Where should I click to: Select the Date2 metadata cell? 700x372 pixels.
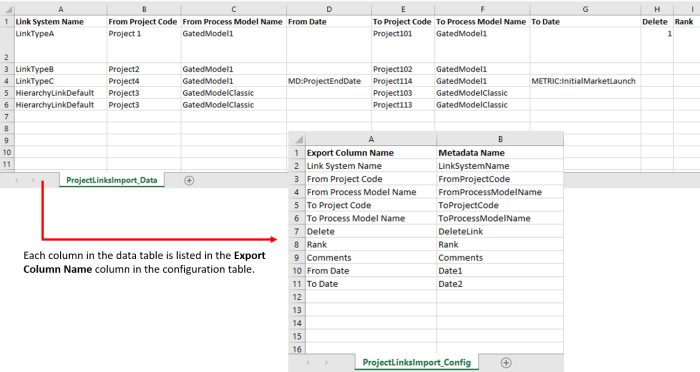(x=500, y=284)
